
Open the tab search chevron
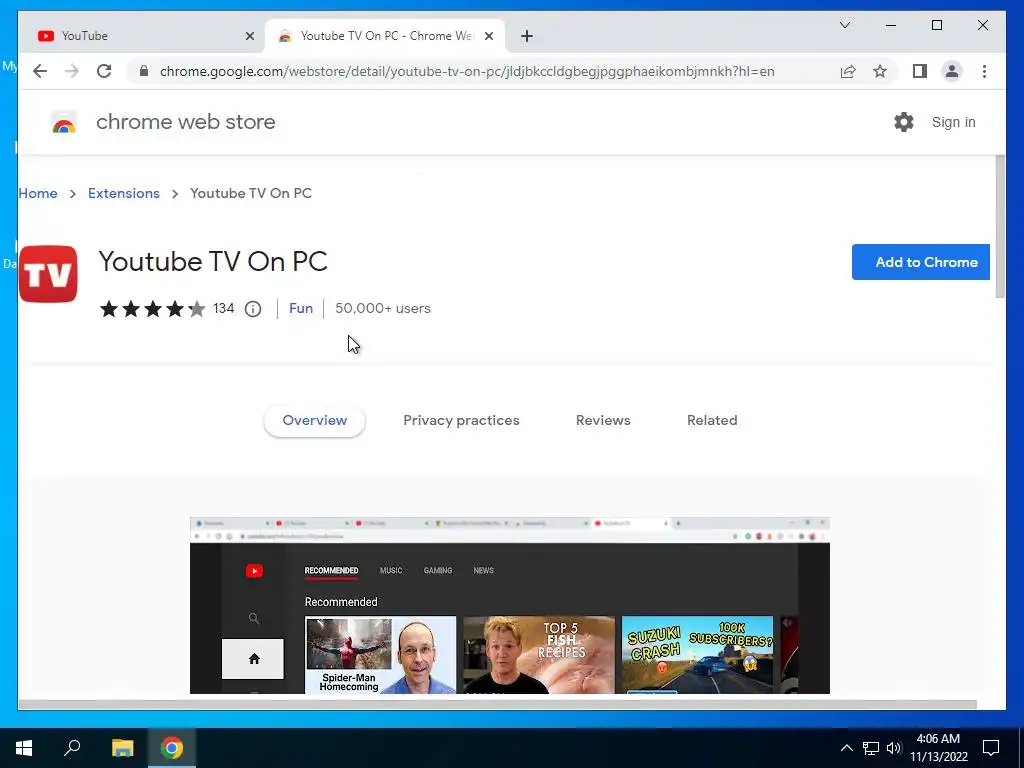coord(844,25)
